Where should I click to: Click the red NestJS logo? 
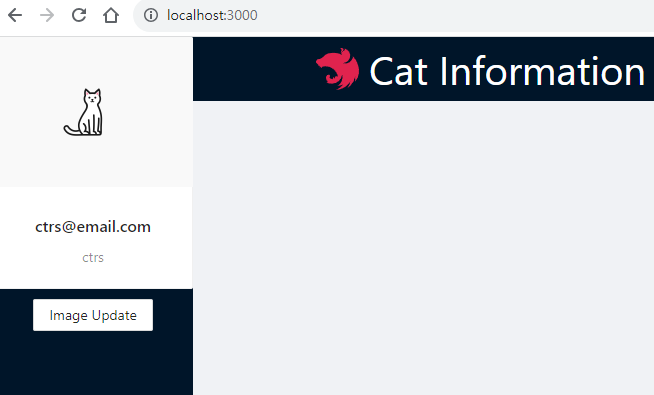point(337,69)
